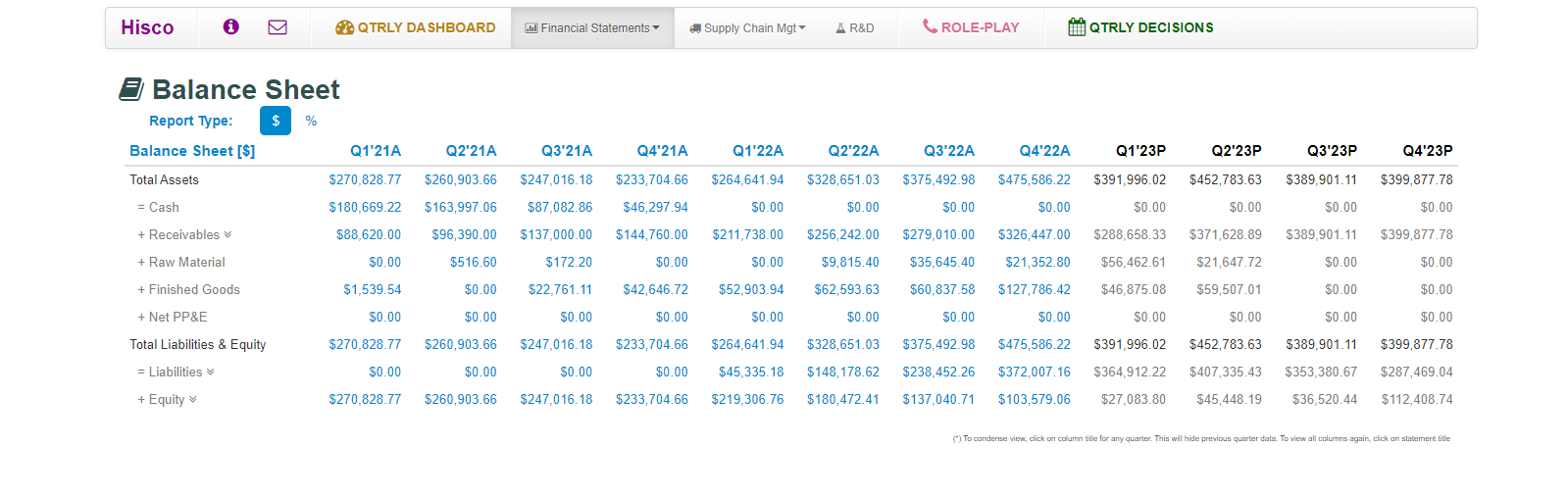The height and width of the screenshot is (498, 1568).
Task: Click the R&D flask icon
Action: pyautogui.click(x=840, y=28)
